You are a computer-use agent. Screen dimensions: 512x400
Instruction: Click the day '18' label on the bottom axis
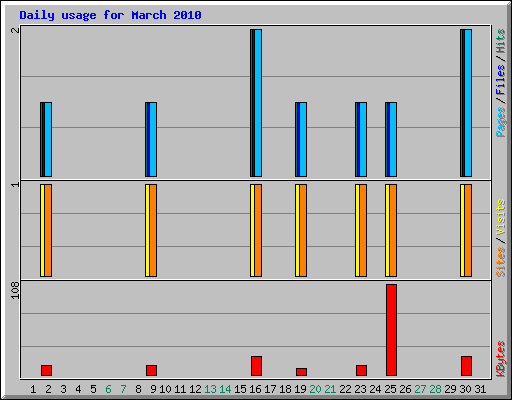[x=285, y=389]
